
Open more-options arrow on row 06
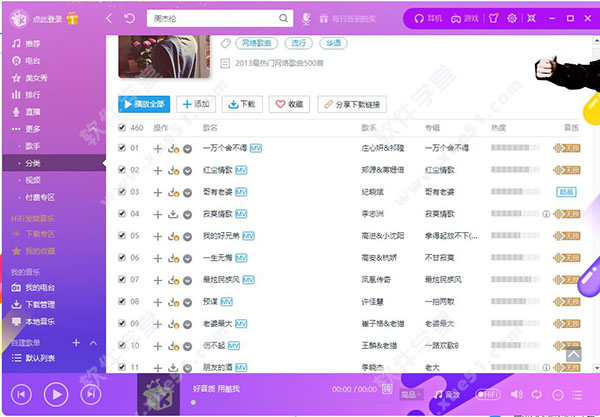[187, 259]
